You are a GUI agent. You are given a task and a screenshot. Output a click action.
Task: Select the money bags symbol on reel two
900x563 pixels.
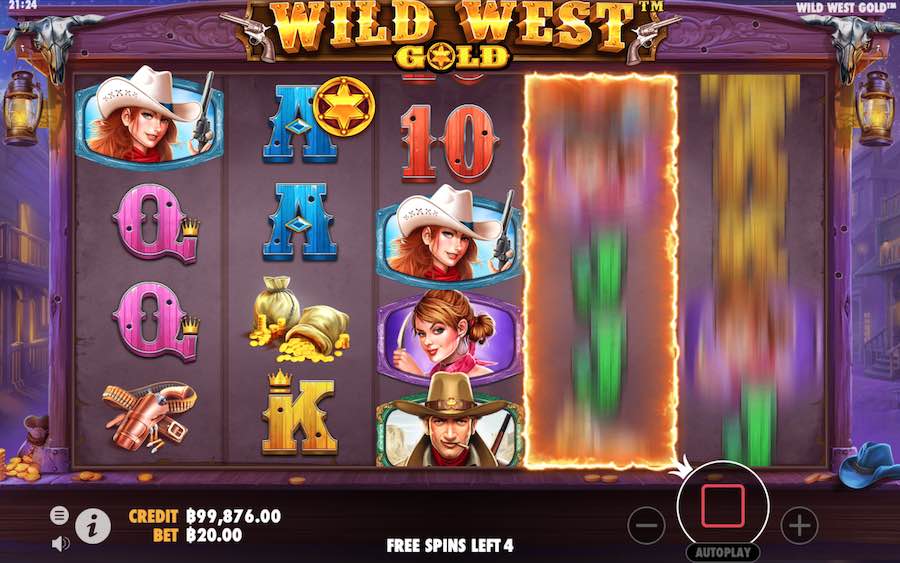pyautogui.click(x=299, y=319)
